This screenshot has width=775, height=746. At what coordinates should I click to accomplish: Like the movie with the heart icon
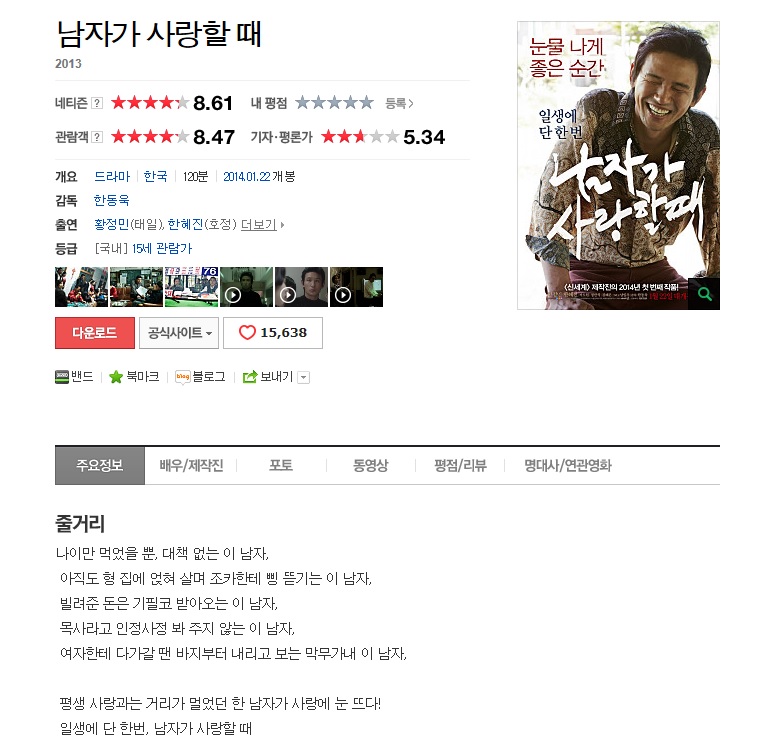point(247,333)
